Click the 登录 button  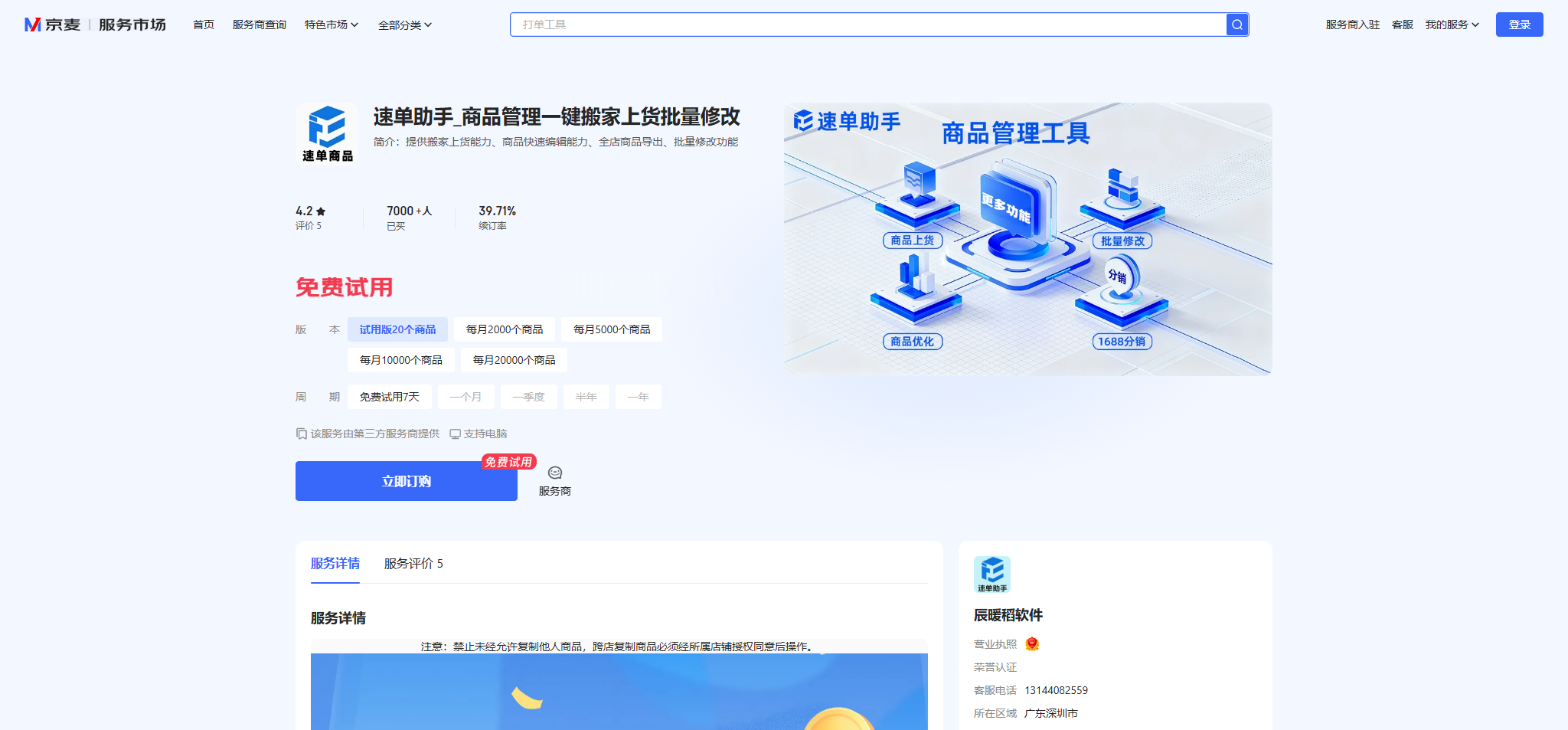tap(1520, 25)
